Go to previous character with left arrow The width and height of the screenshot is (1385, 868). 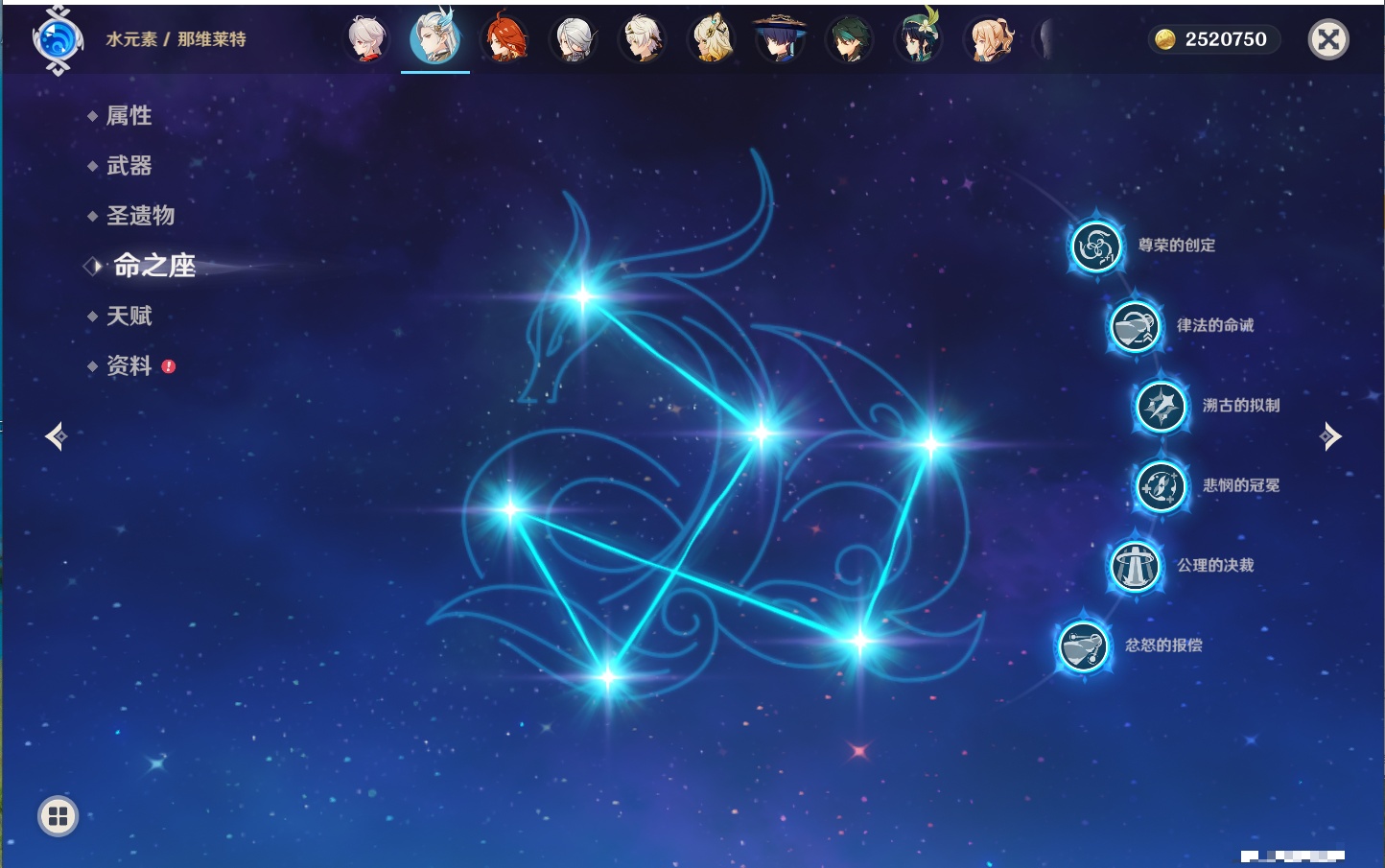pos(56,436)
